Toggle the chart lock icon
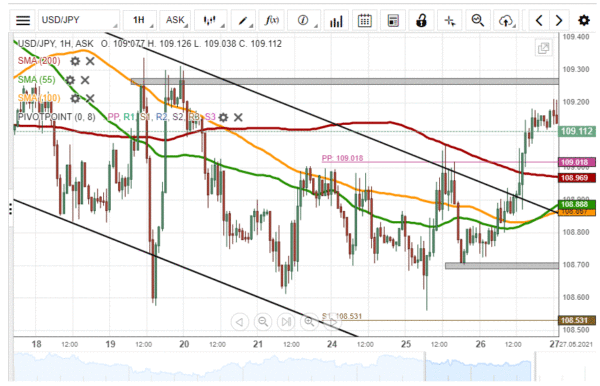 click(x=421, y=20)
